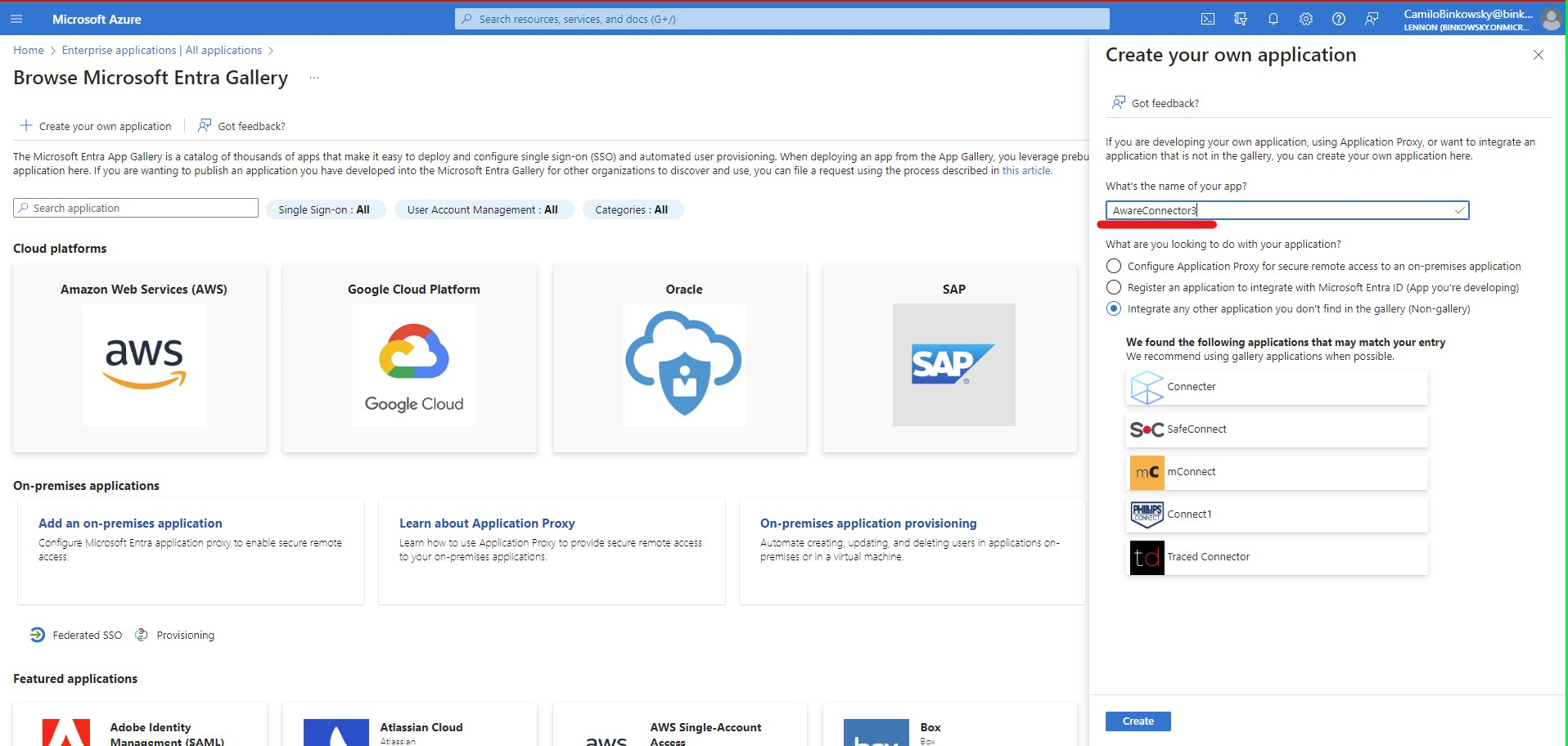Open 'this article' link about publishing apps
Screen dimensions: 1568x746
pos(1025,170)
